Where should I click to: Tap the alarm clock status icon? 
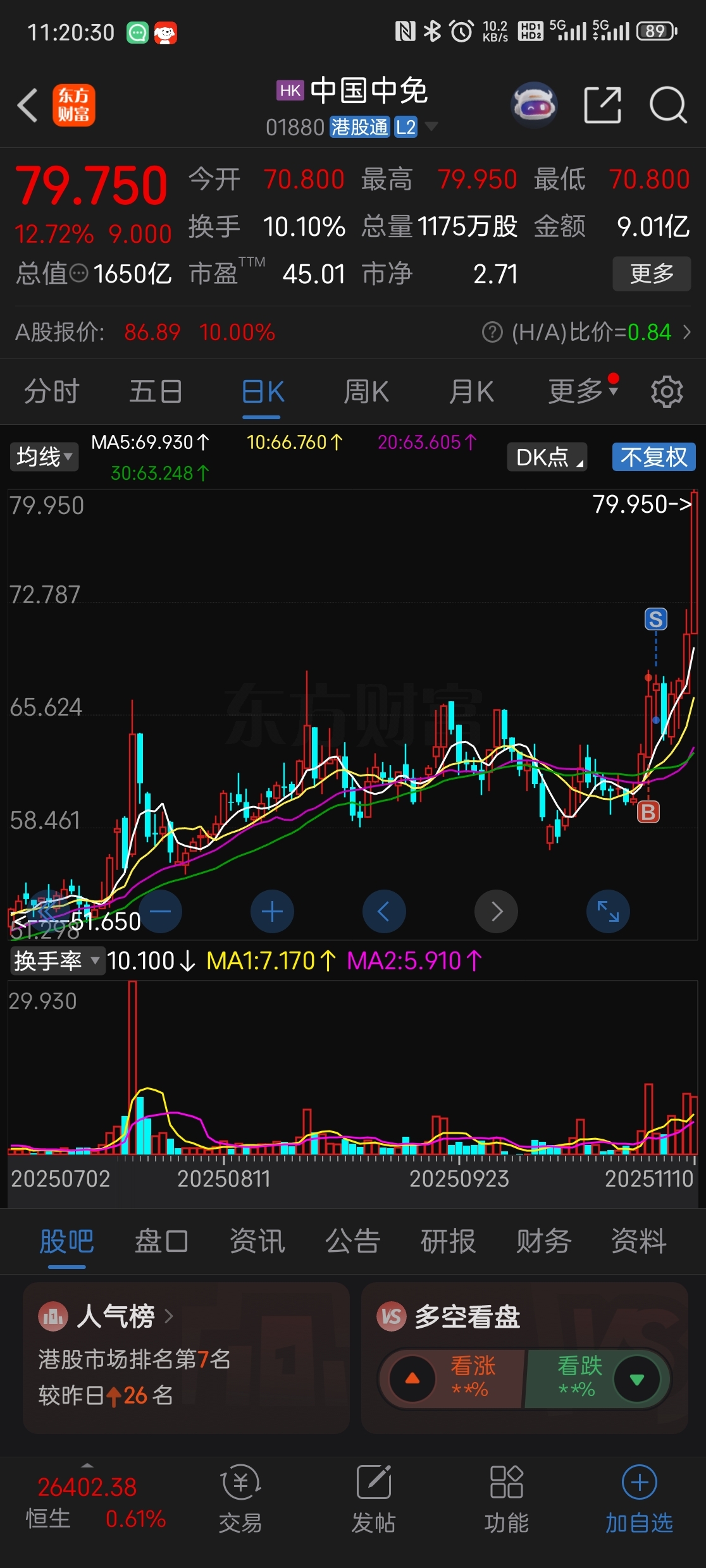(x=461, y=31)
